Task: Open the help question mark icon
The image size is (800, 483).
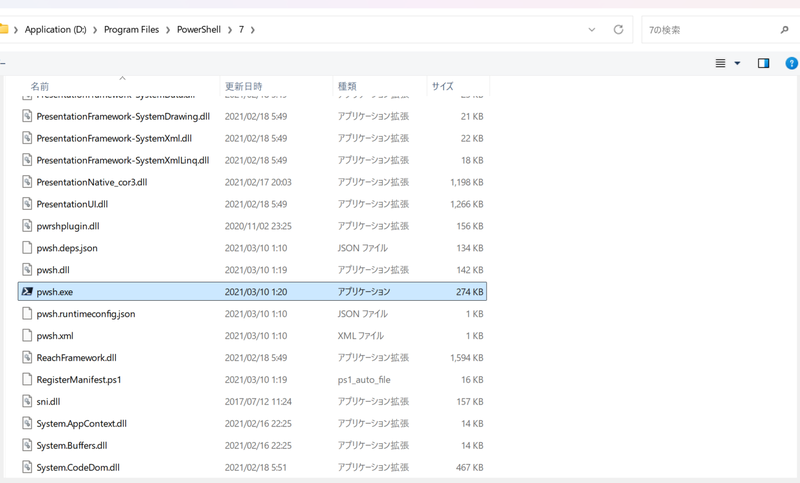Action: pos(792,63)
